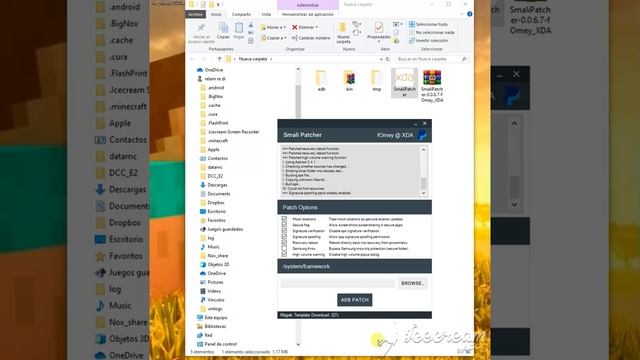Click the PayPal donate icon in Smali Patcher
This screenshot has width=640, height=360.
click(422, 135)
